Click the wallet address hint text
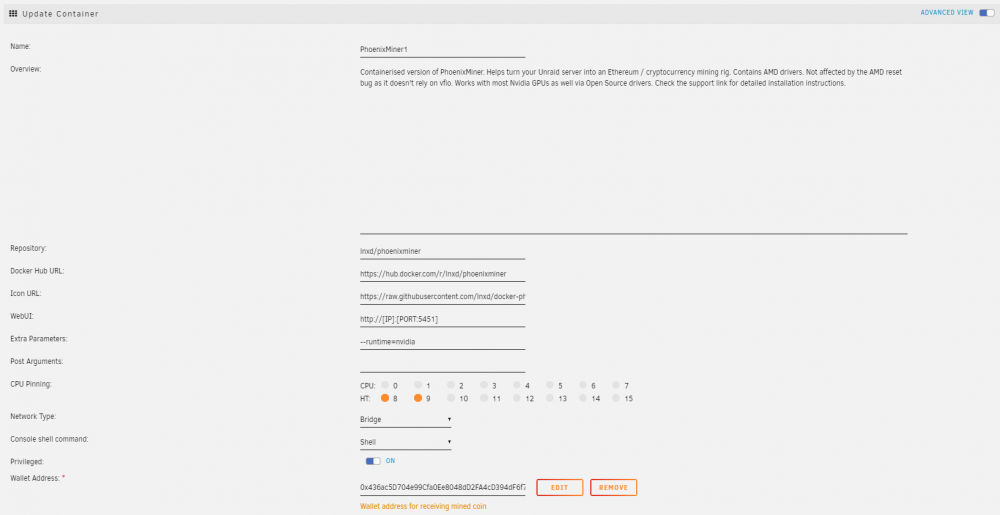The width and height of the screenshot is (1000, 515). 423,506
